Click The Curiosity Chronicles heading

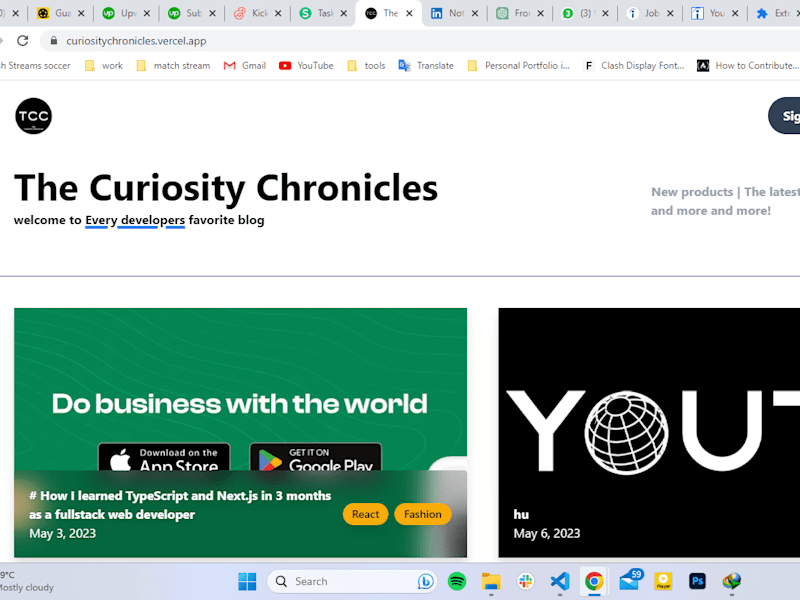coord(226,188)
